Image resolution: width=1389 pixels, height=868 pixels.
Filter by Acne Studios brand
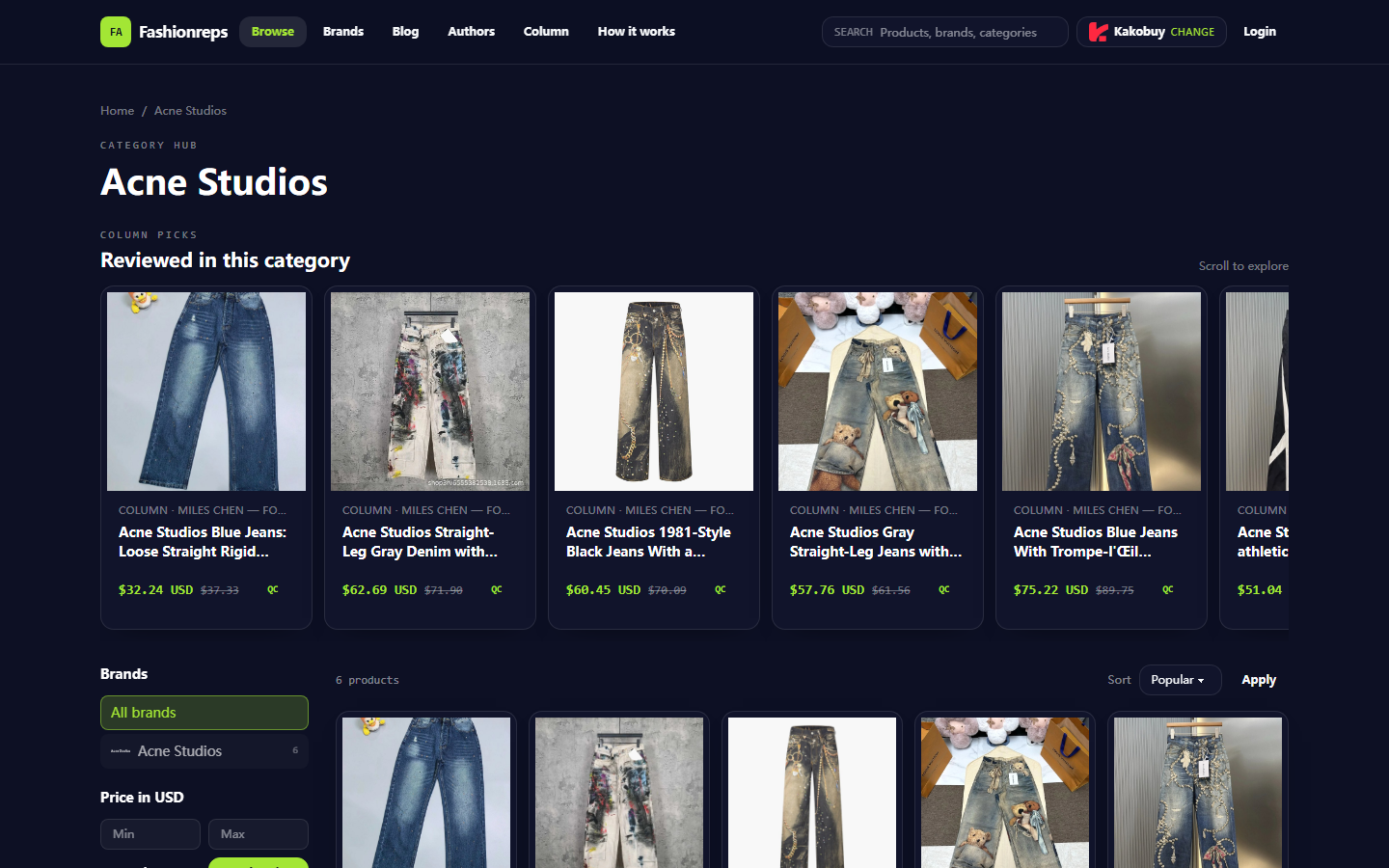click(x=204, y=750)
